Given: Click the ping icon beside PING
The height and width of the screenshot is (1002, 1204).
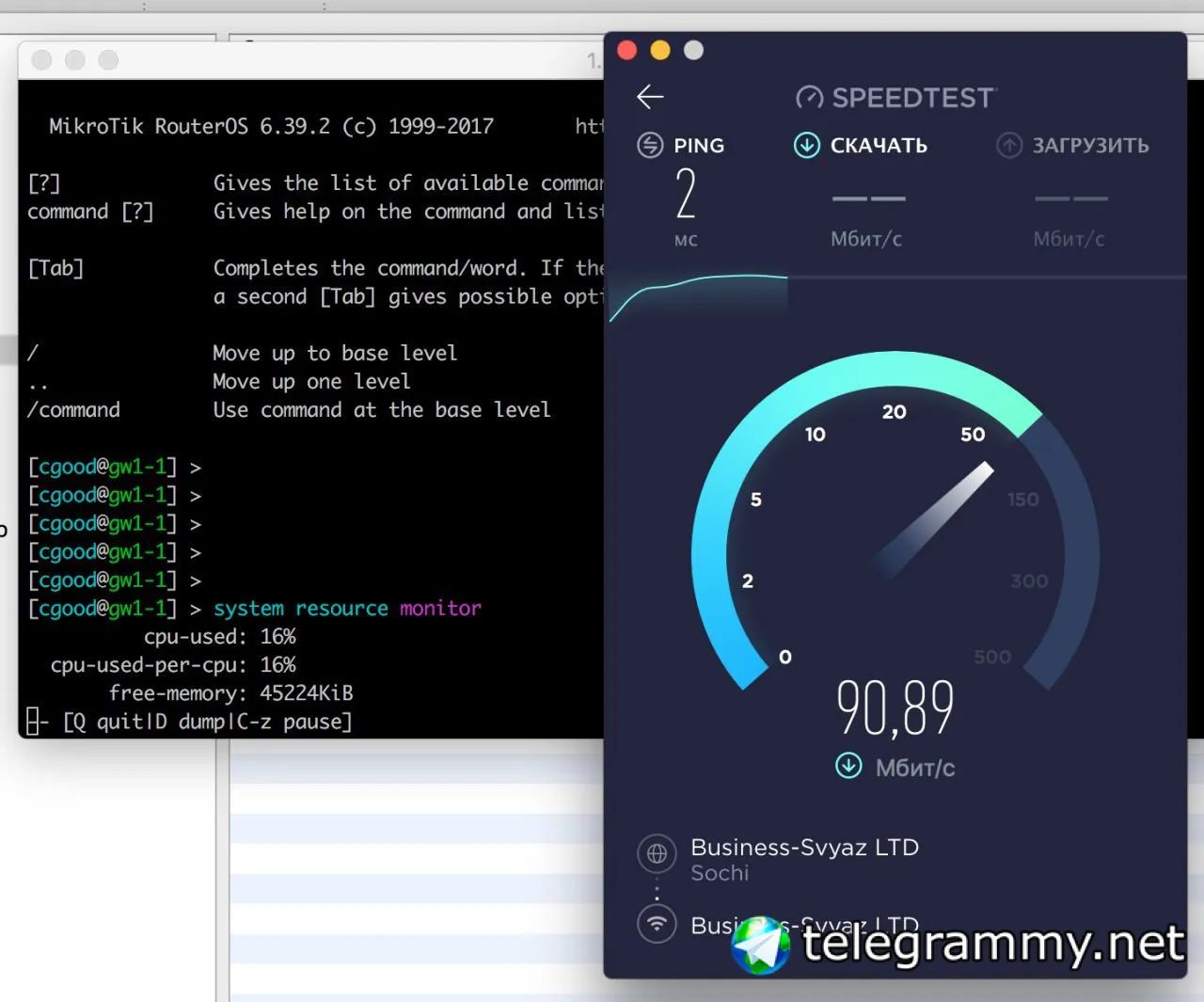Looking at the screenshot, I should [x=650, y=146].
